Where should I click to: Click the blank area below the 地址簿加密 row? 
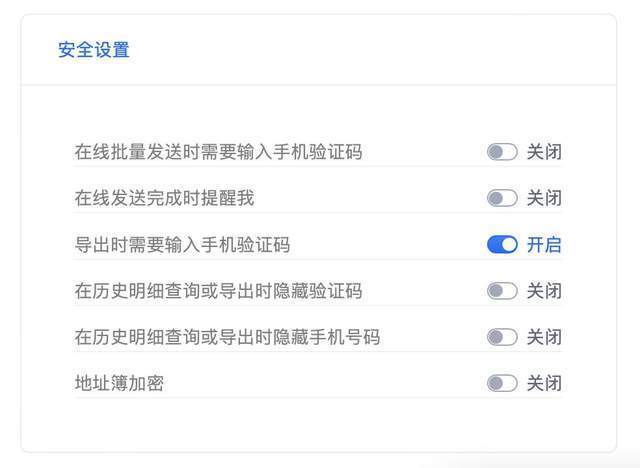coord(318,425)
